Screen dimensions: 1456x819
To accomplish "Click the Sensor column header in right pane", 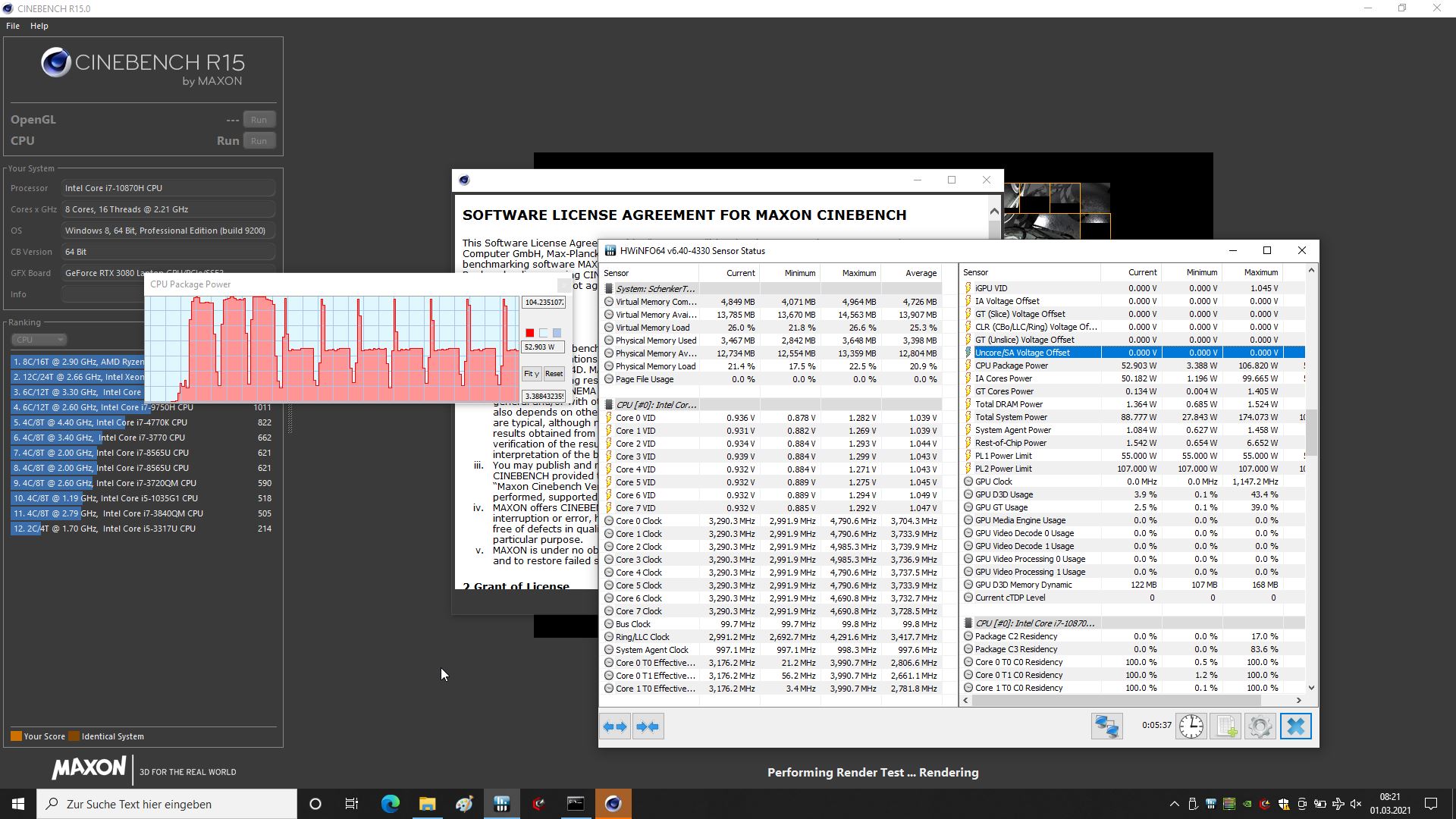I will (1030, 272).
